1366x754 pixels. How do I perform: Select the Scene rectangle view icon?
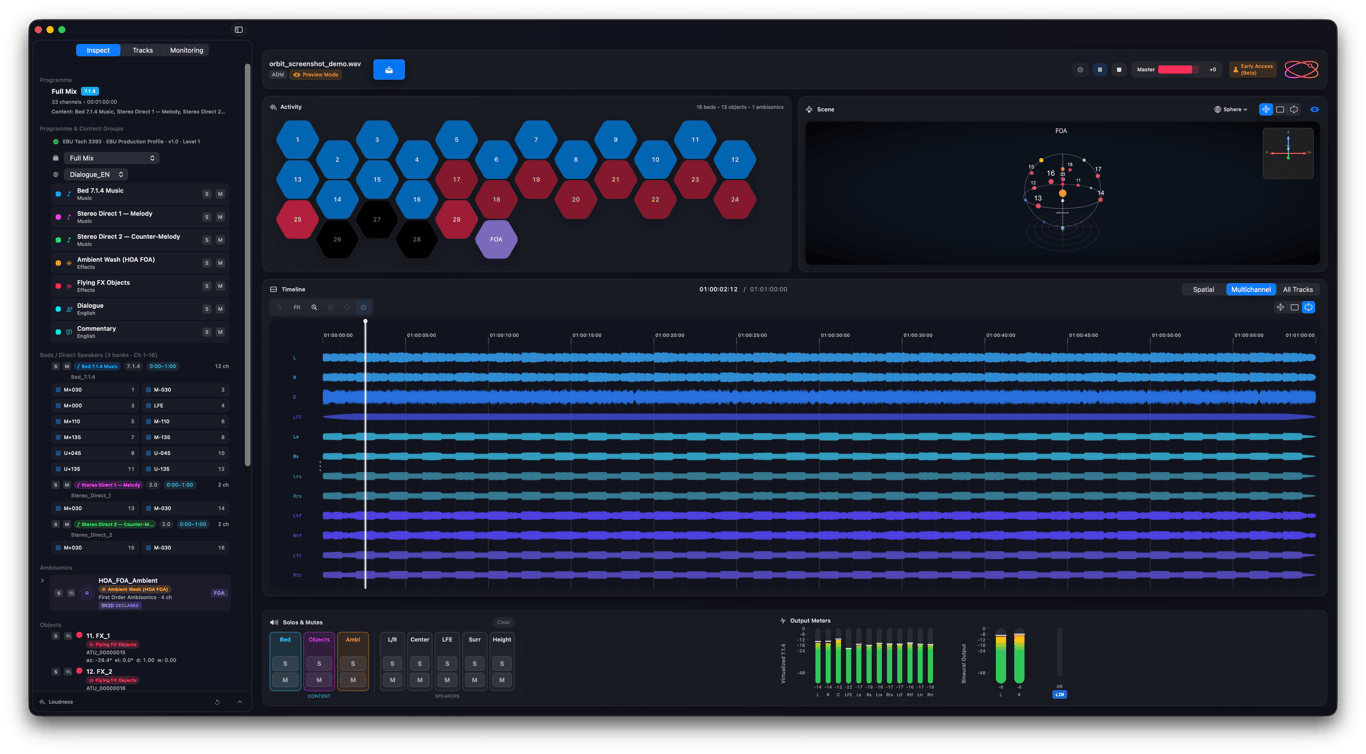(1280, 110)
